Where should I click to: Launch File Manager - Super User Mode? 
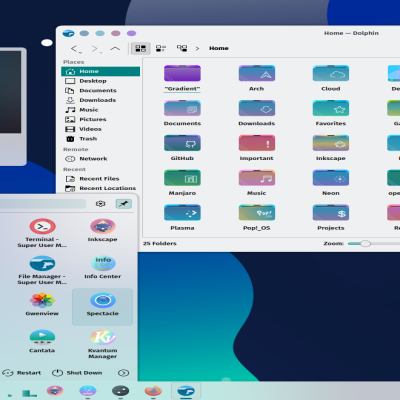[x=42, y=270]
